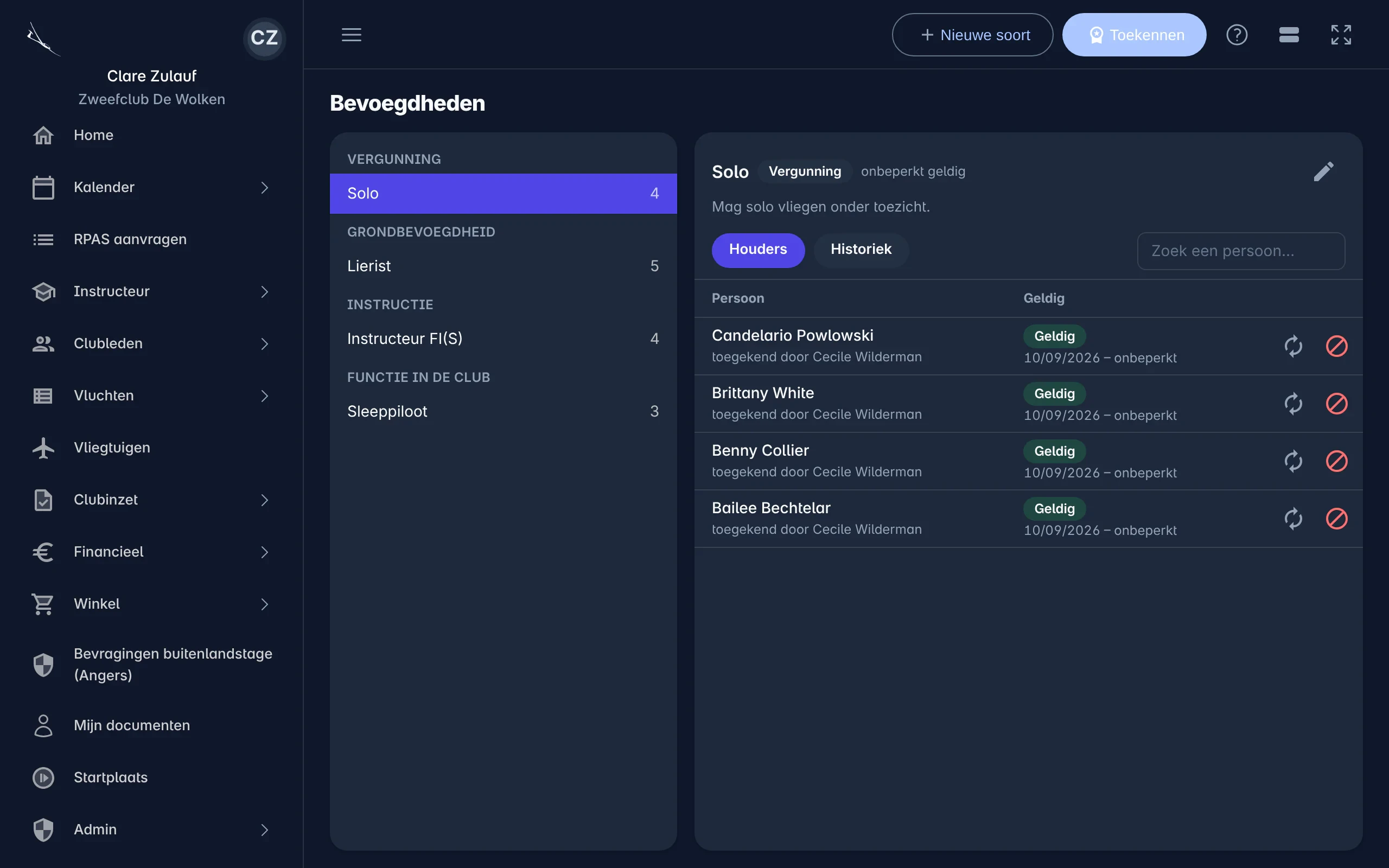Click the Vergunning badge next to Solo
Viewport: 1389px width, 868px height.
805,171
